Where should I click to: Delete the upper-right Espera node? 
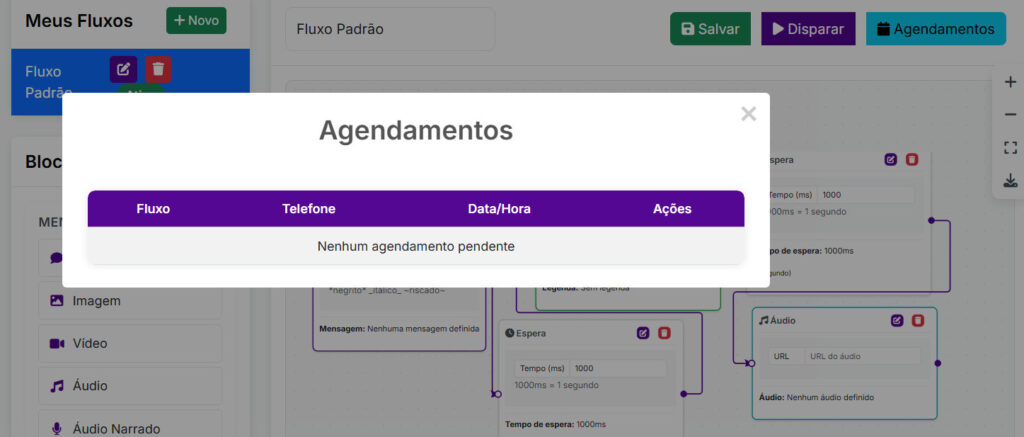tap(912, 159)
